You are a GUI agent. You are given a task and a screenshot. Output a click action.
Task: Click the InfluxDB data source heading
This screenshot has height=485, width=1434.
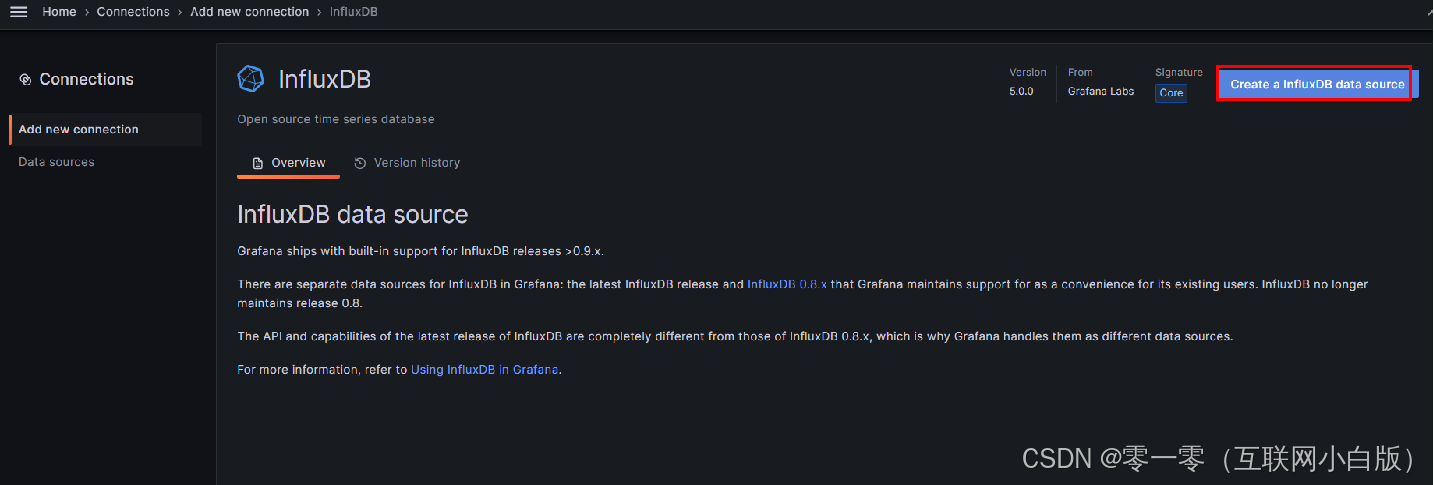[352, 214]
